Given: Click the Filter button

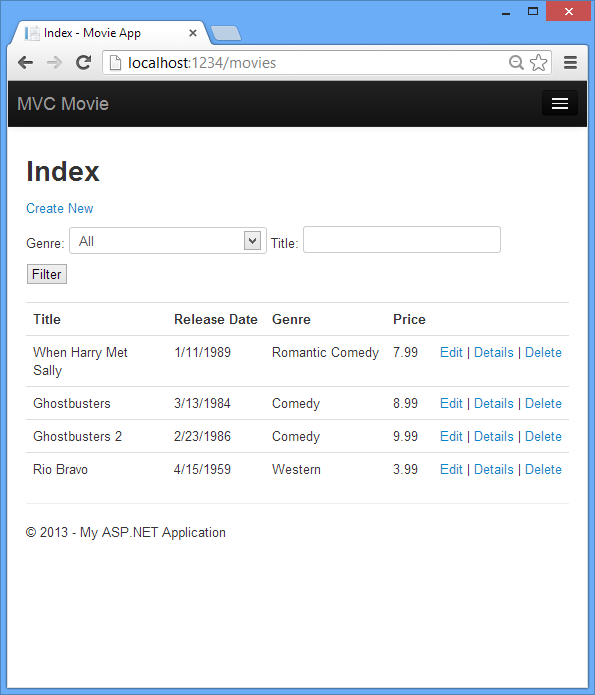Looking at the screenshot, I should [x=47, y=274].
